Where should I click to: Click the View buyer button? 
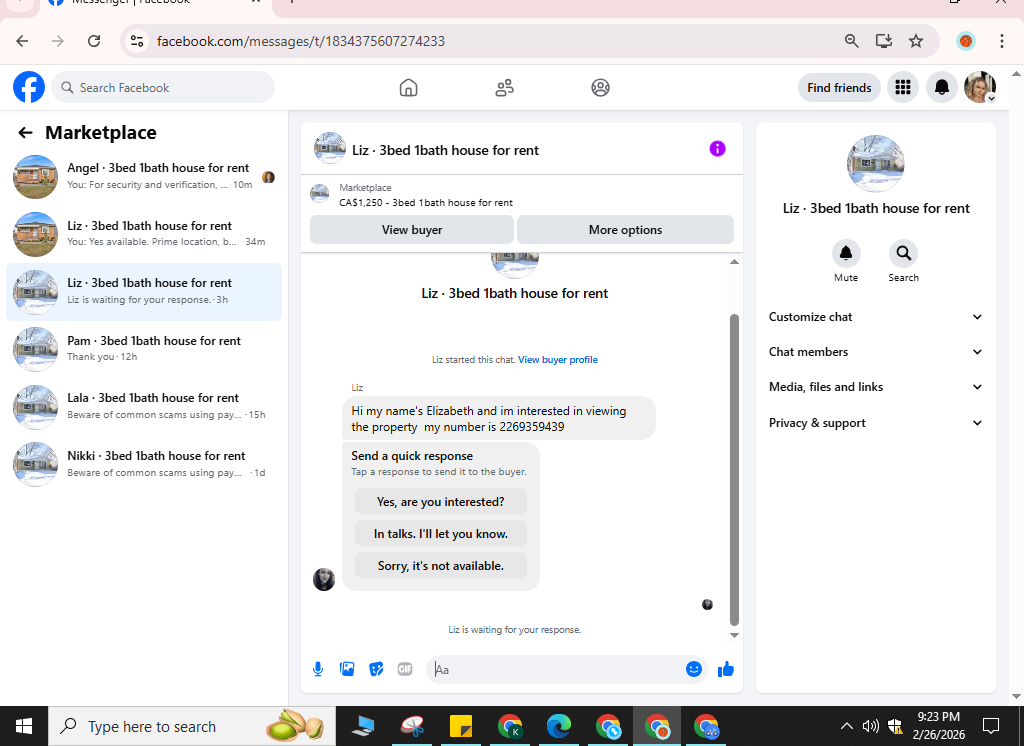tap(411, 230)
